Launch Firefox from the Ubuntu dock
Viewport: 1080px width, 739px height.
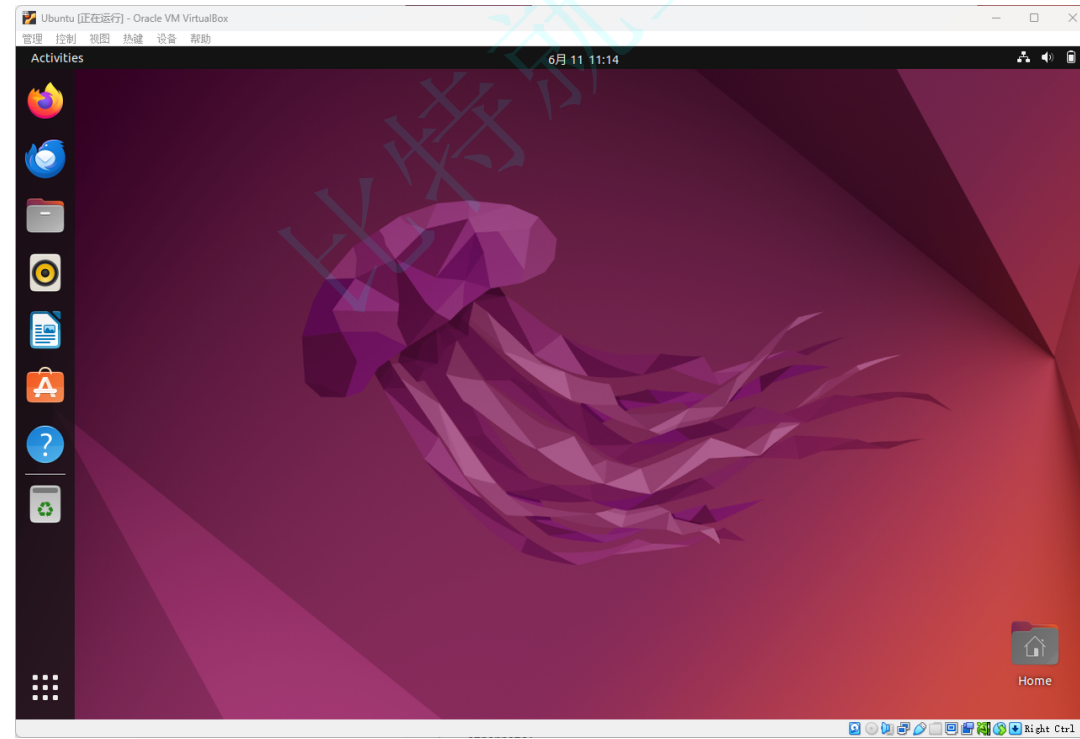(45, 101)
